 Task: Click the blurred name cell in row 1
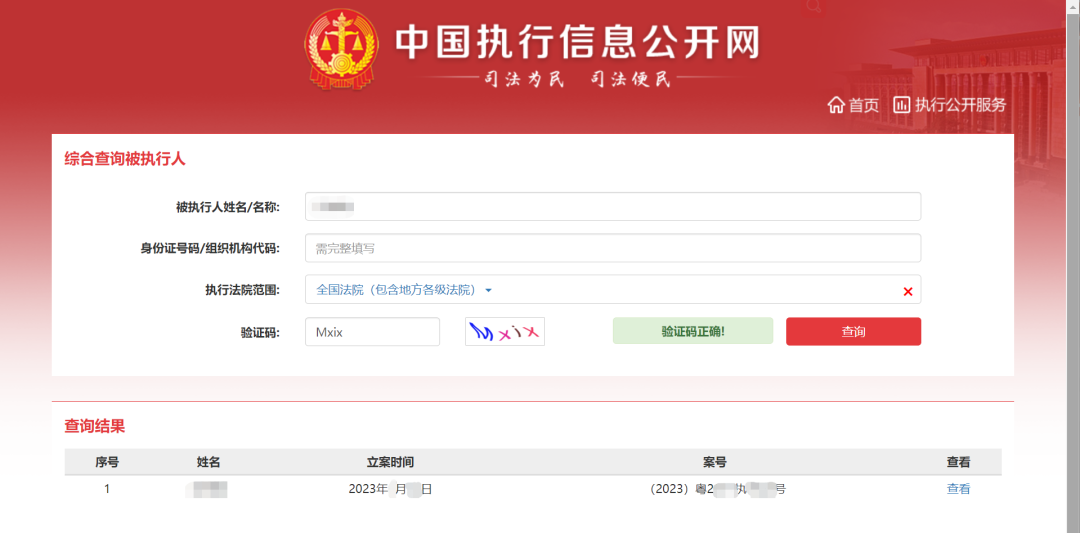pyautogui.click(x=207, y=490)
